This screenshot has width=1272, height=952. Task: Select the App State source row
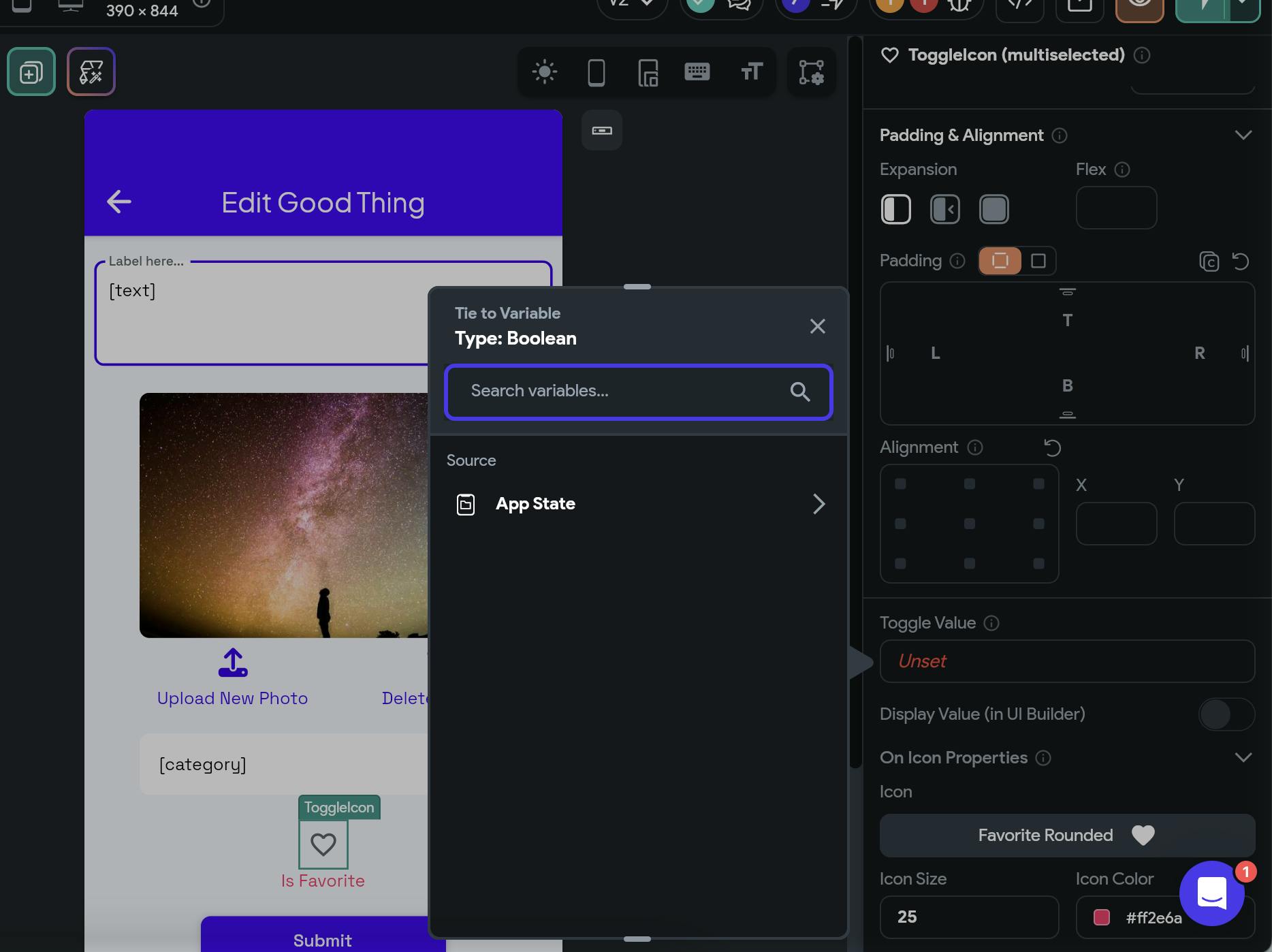coord(639,504)
